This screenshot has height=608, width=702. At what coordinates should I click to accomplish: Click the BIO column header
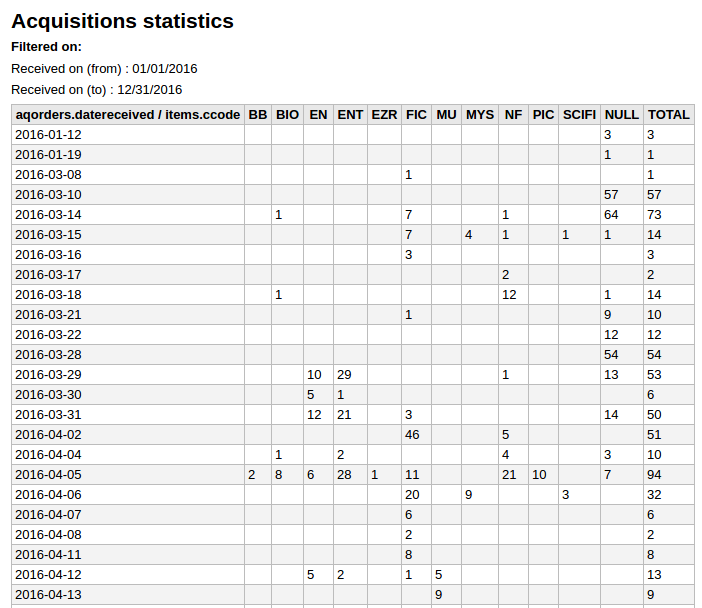(x=287, y=115)
